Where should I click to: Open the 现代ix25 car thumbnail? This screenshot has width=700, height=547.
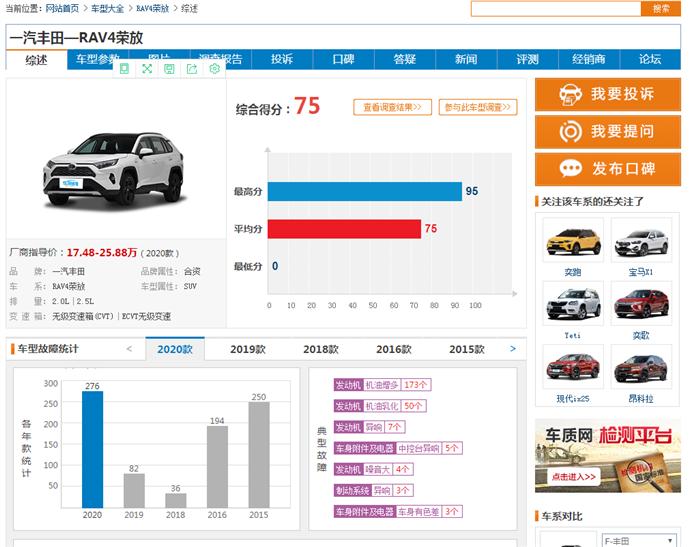(x=573, y=367)
